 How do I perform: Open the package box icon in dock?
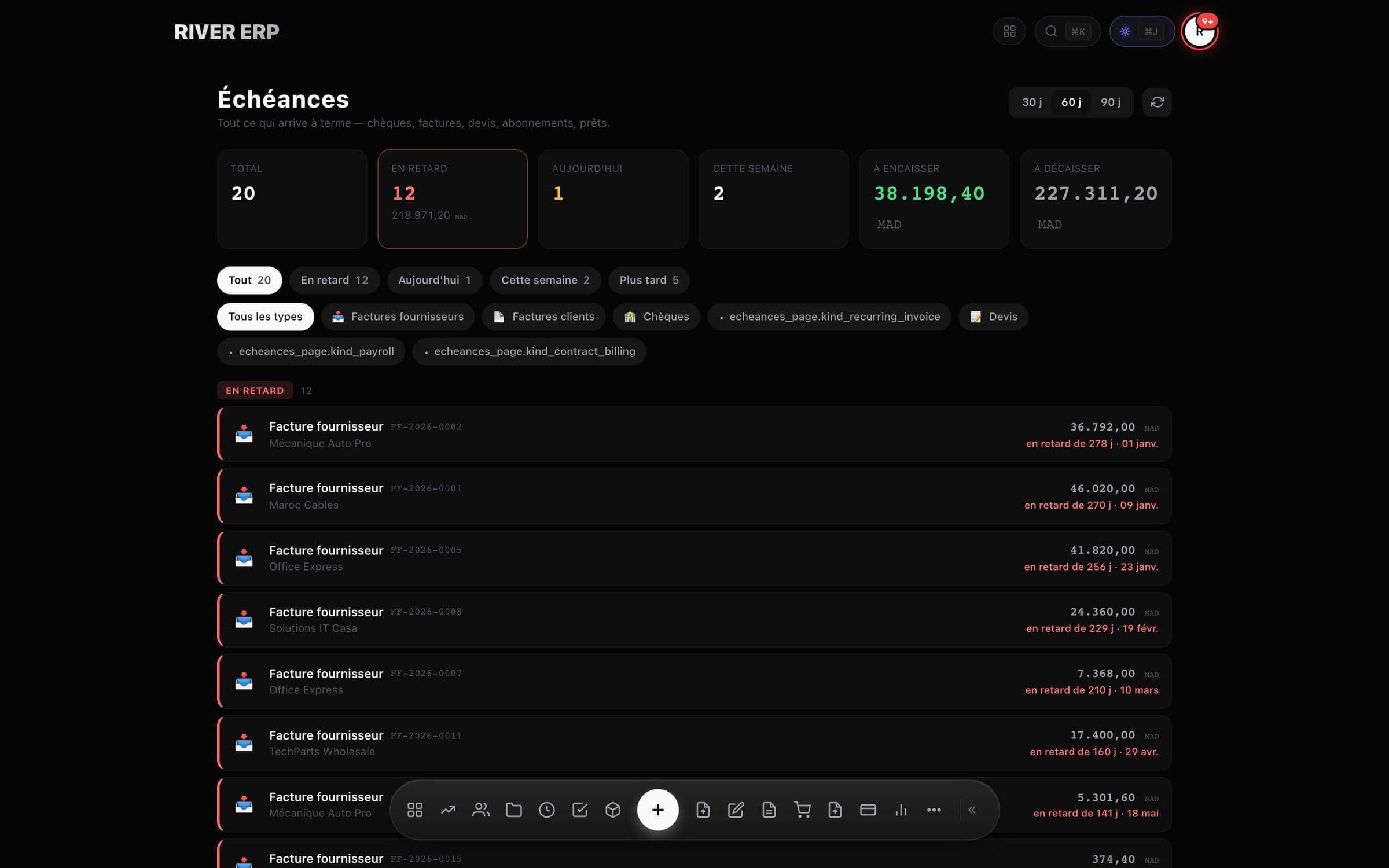tap(612, 810)
